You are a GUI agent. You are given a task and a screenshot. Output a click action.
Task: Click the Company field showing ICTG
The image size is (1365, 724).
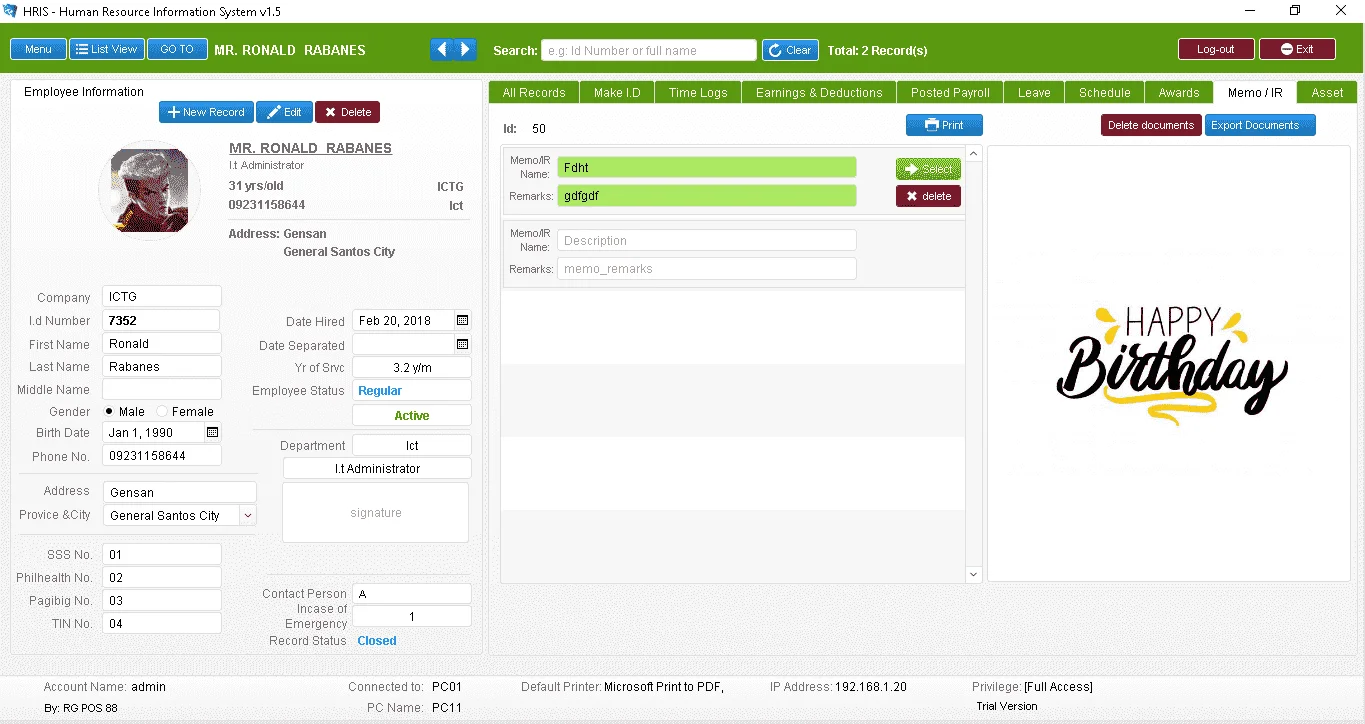pos(161,296)
